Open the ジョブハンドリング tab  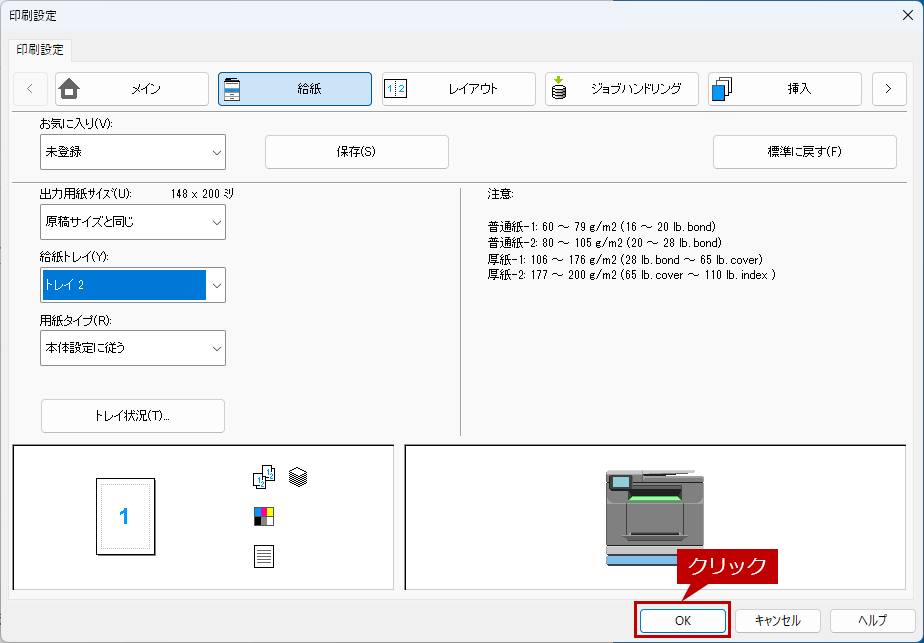point(621,89)
